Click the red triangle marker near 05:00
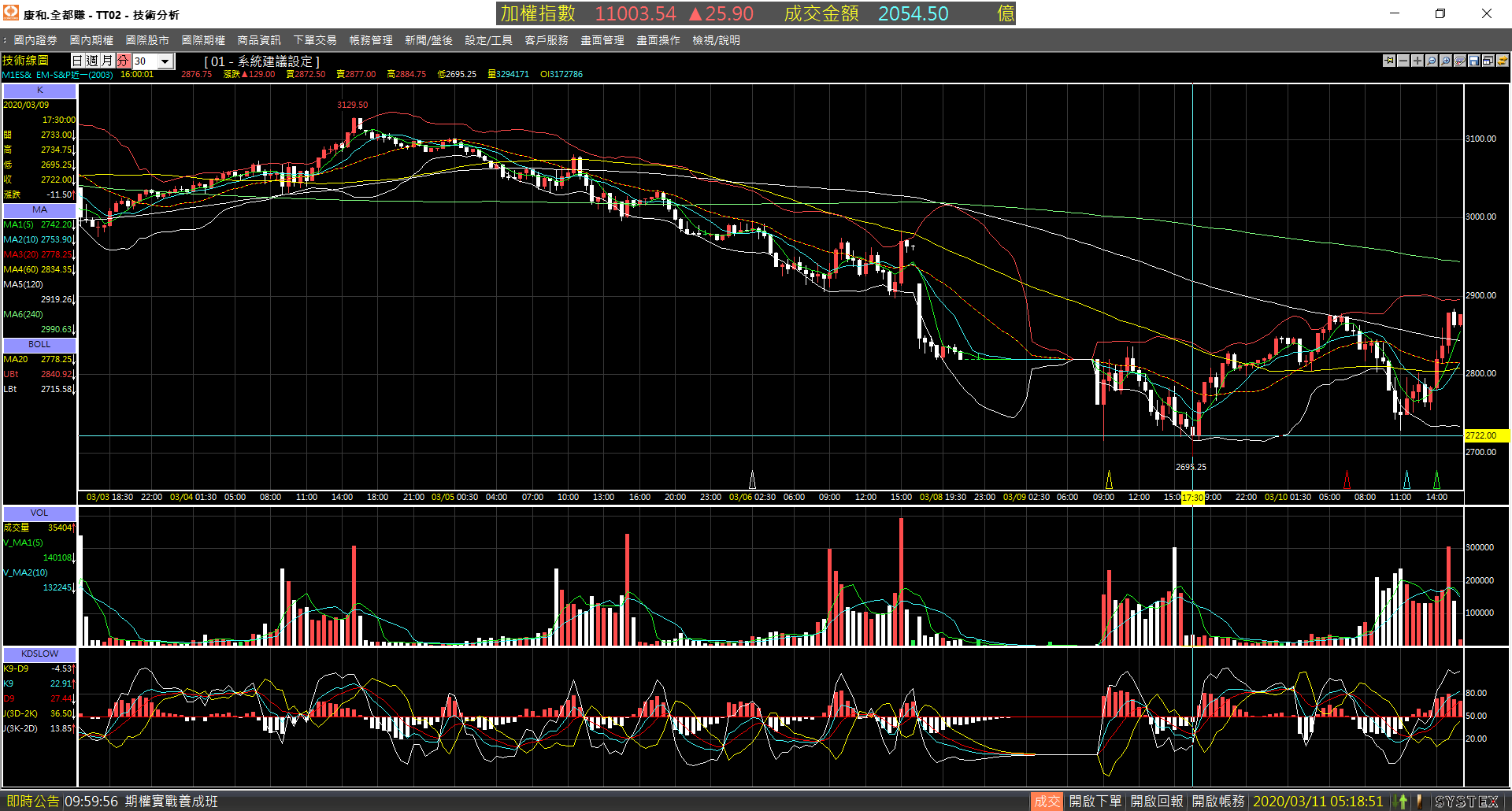1512x811 pixels. pos(1347,480)
